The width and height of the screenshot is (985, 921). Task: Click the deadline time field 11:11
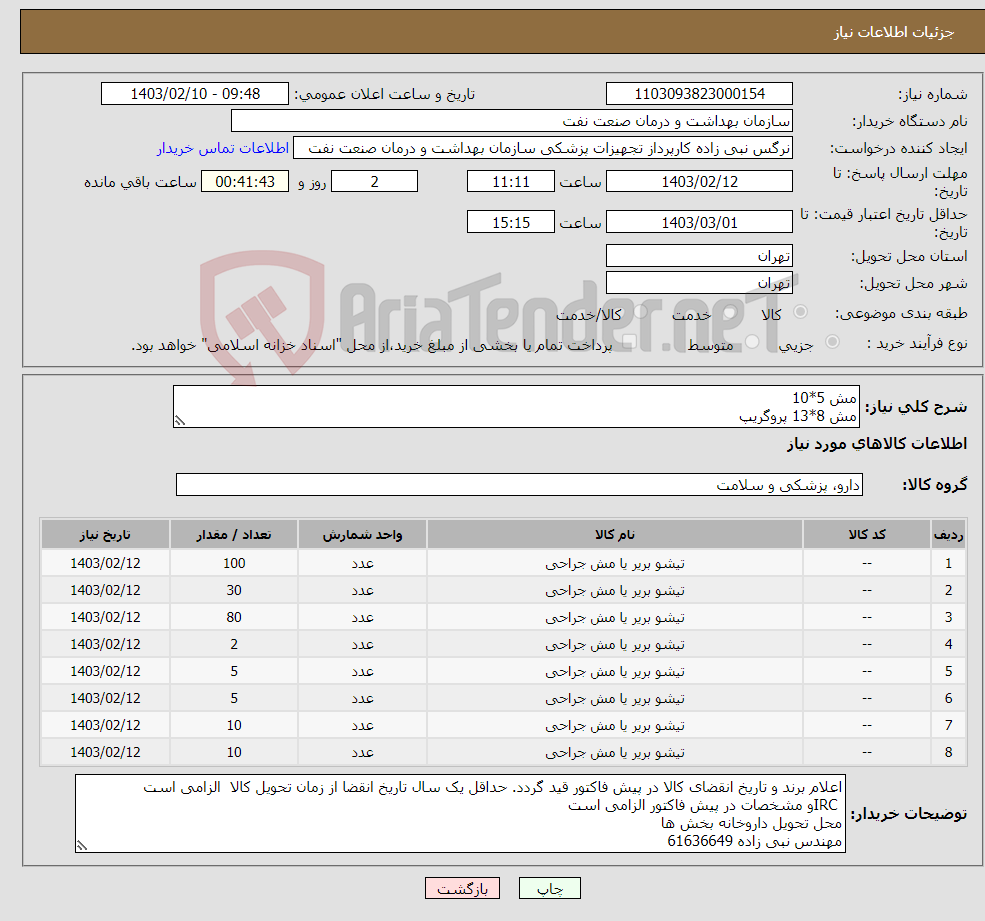[511, 182]
